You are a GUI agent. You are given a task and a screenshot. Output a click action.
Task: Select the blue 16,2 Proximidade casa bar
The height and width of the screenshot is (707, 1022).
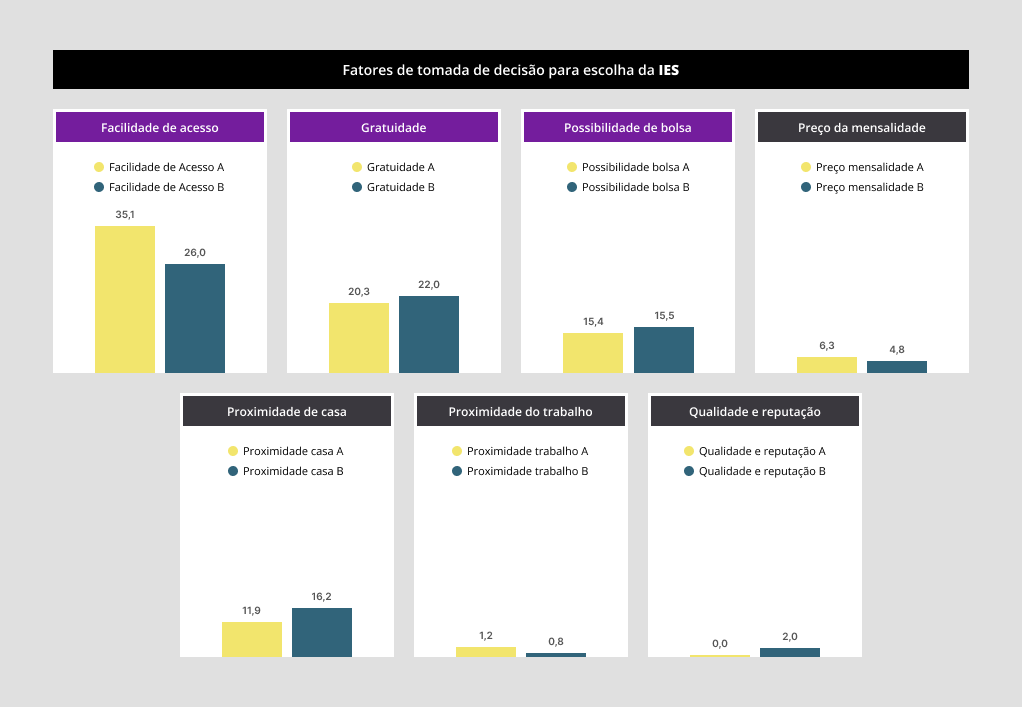[322, 632]
